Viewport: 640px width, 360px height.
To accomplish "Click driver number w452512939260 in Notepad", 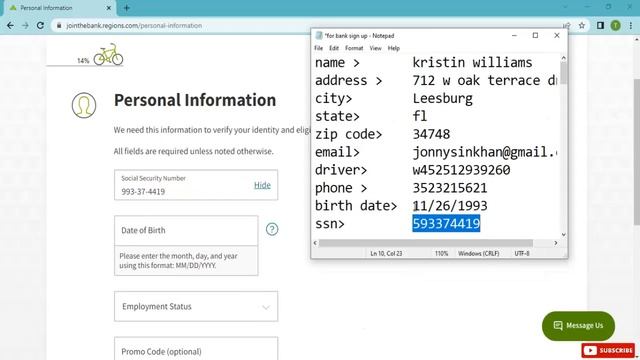I will 461,170.
